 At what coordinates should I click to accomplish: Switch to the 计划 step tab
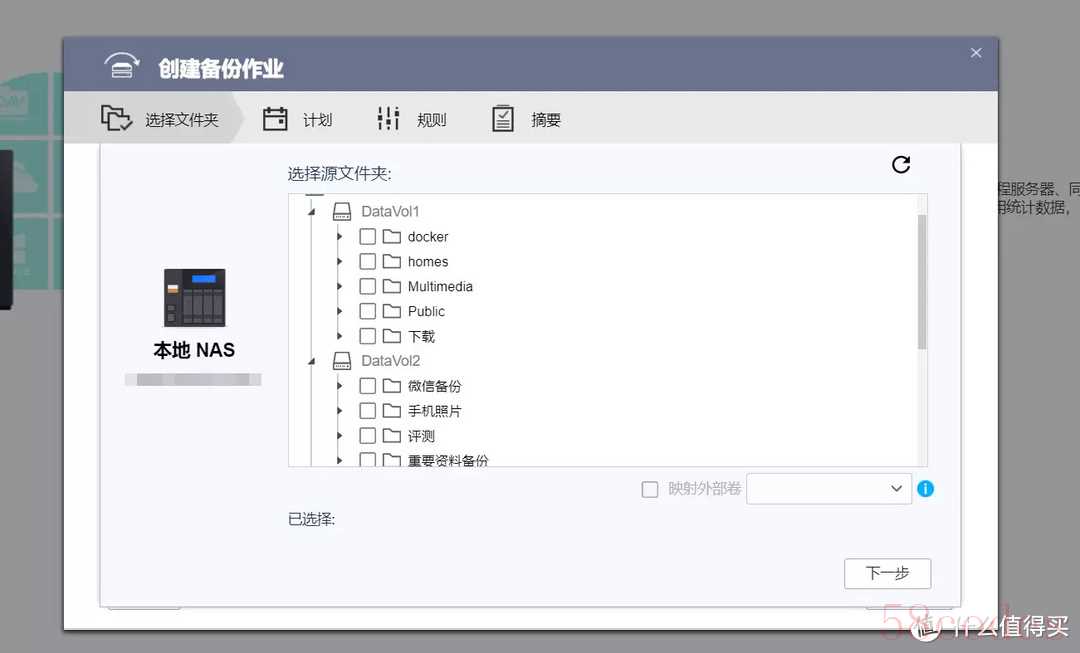tap(298, 119)
